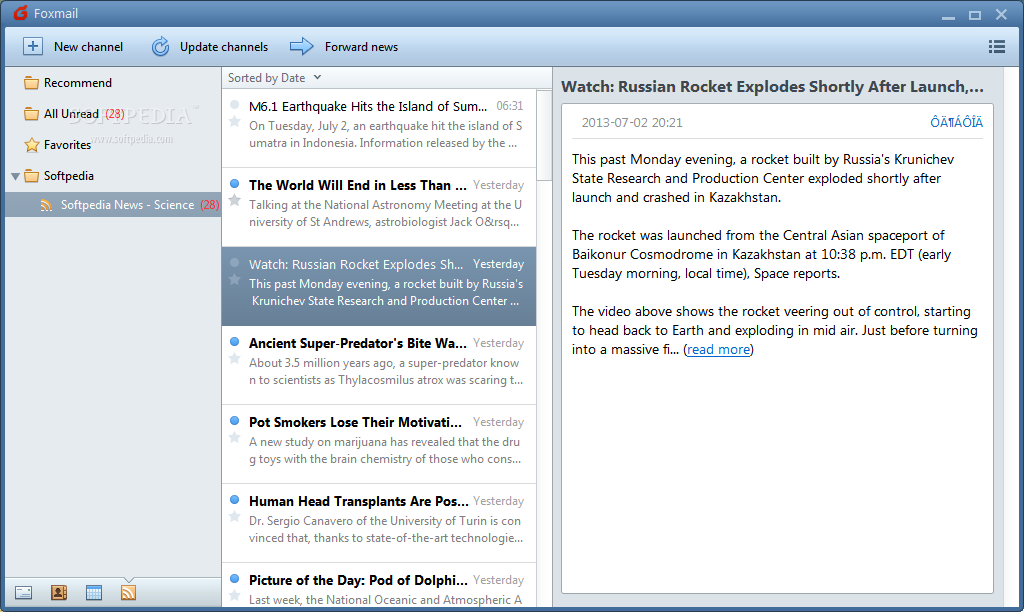Click the Softpedia folder icon
Viewport: 1024px width, 612px height.
[x=31, y=176]
